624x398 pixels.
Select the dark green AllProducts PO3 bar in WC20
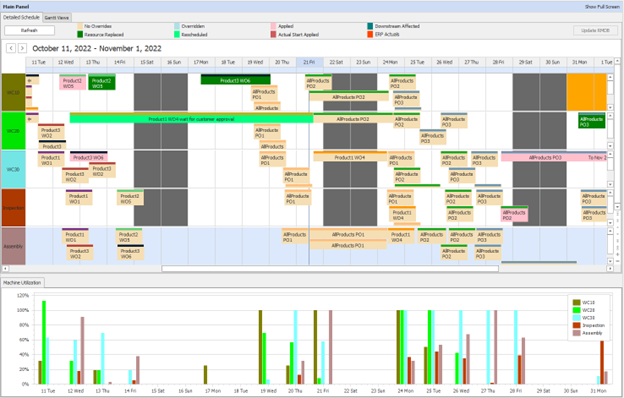coord(592,121)
